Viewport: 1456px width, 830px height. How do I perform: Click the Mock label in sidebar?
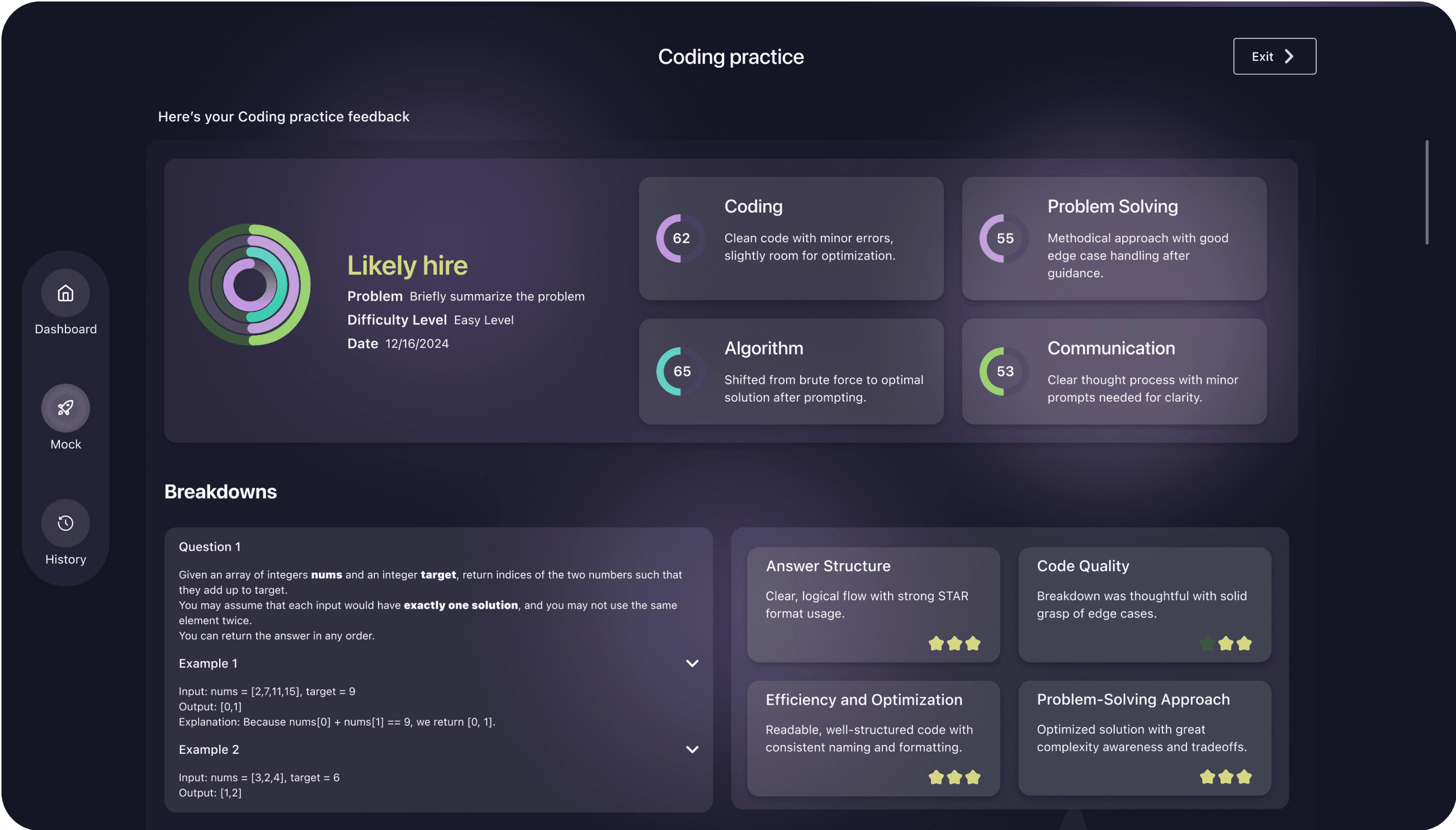[65, 445]
